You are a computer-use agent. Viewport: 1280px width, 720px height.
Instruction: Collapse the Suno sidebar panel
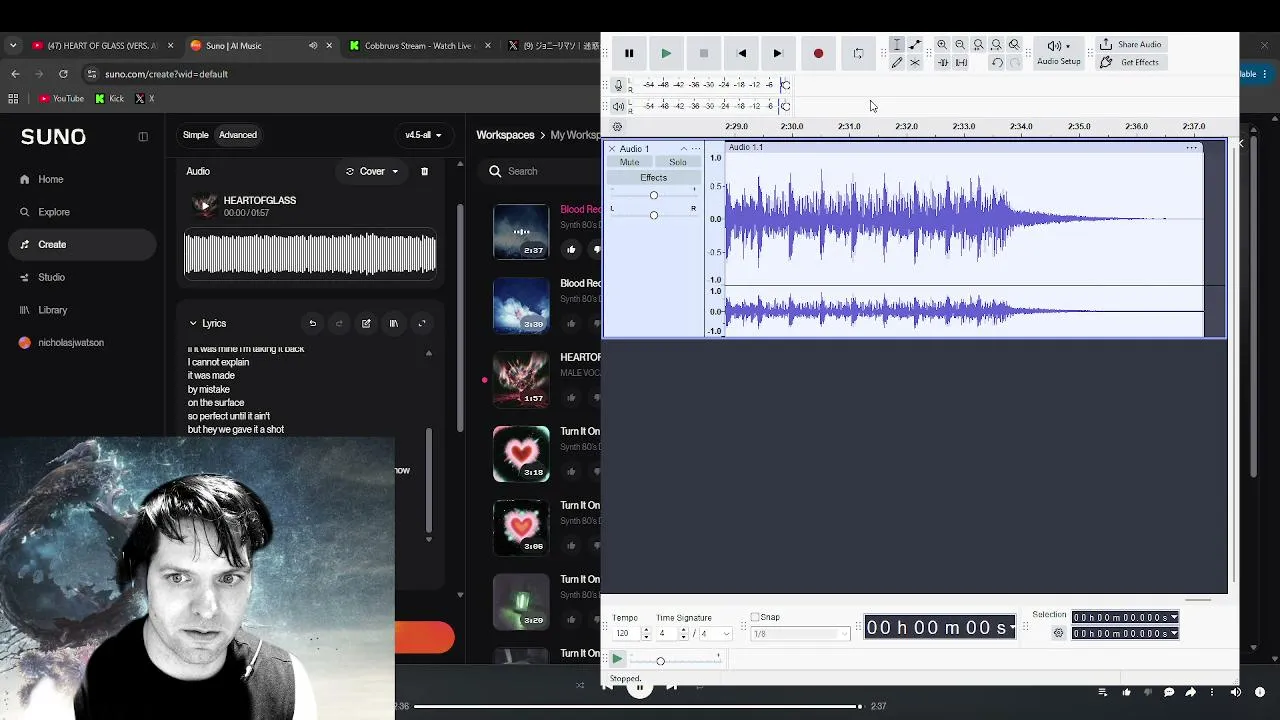coord(143,137)
